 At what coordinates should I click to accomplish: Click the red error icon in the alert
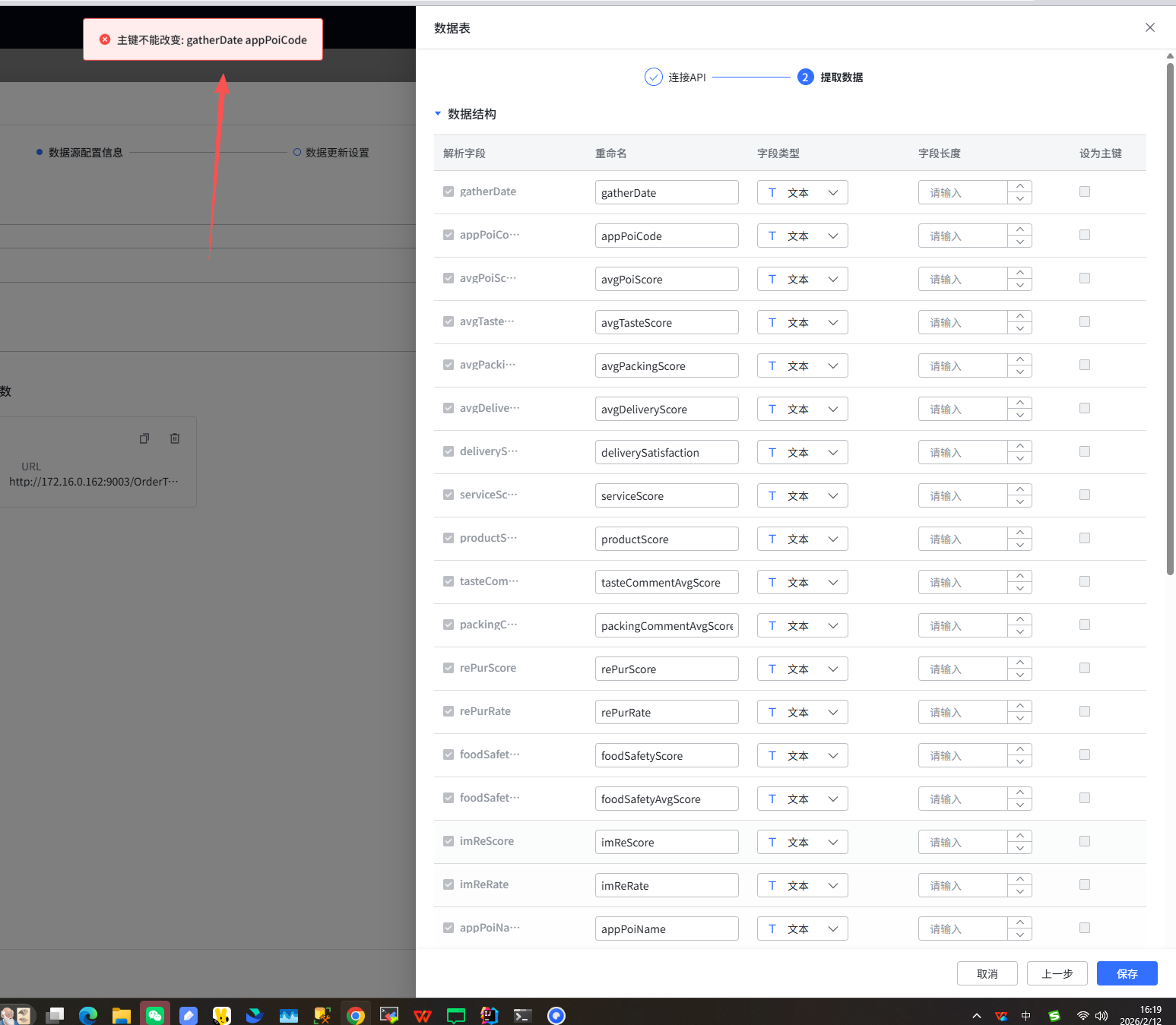point(105,40)
